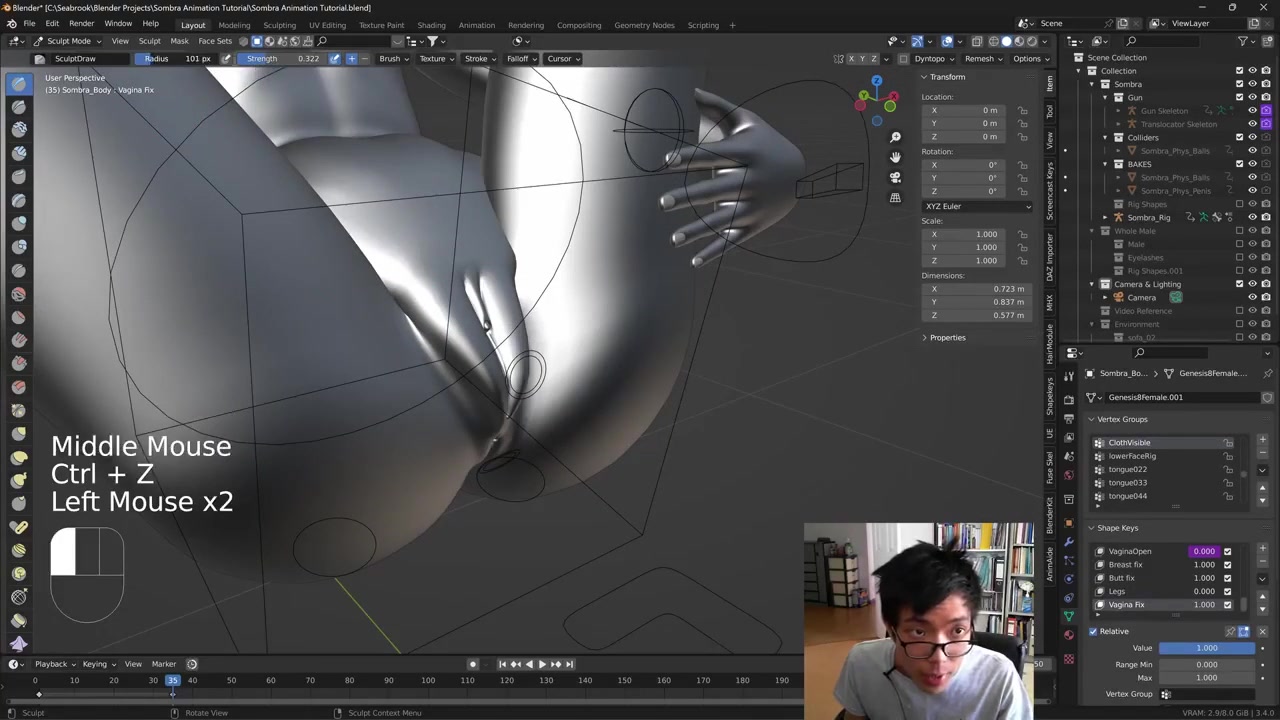Toggle the perspective/orthographic grid icon
1280x720 pixels.
895,198
